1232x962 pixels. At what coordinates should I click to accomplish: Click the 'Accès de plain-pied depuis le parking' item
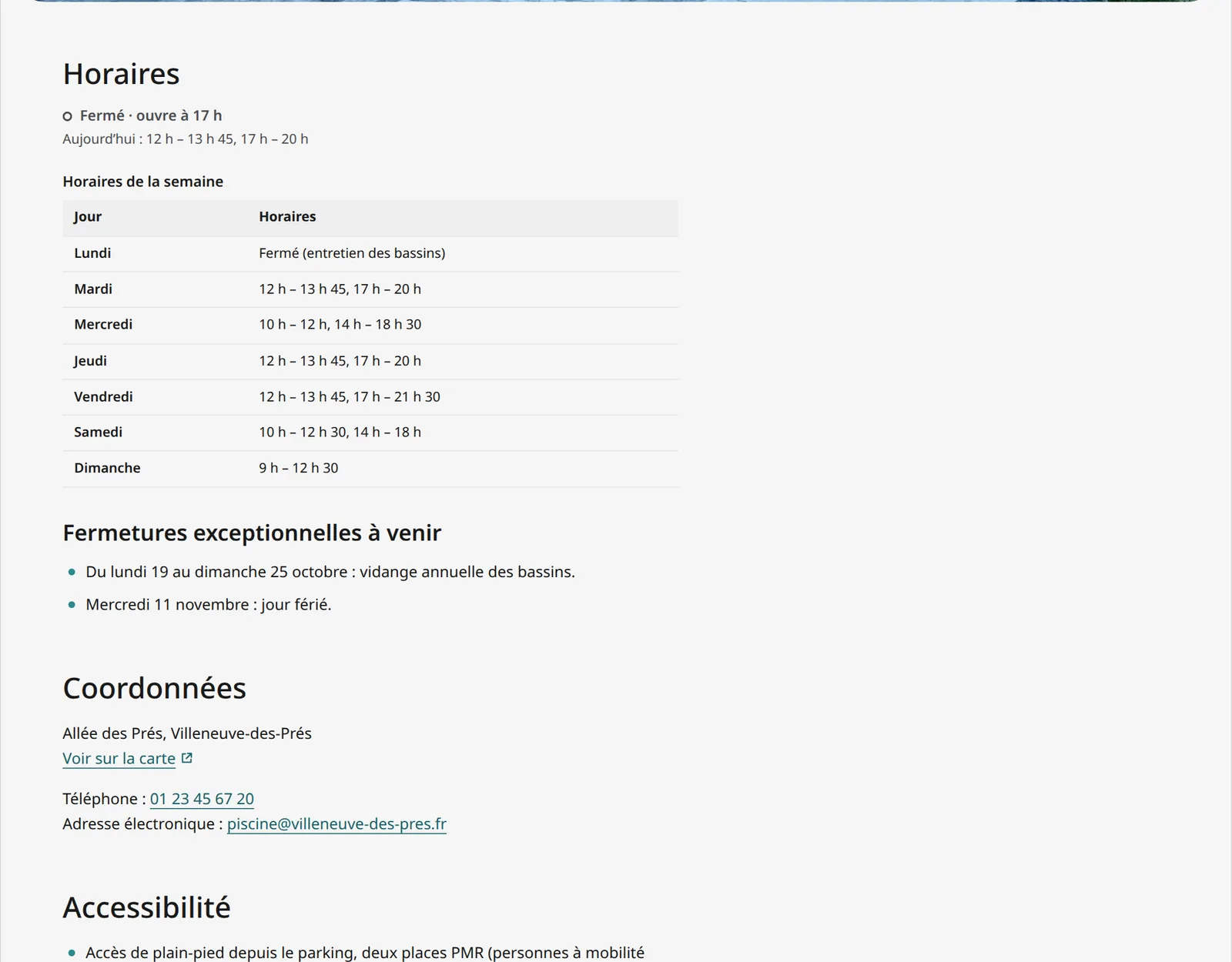click(x=365, y=953)
